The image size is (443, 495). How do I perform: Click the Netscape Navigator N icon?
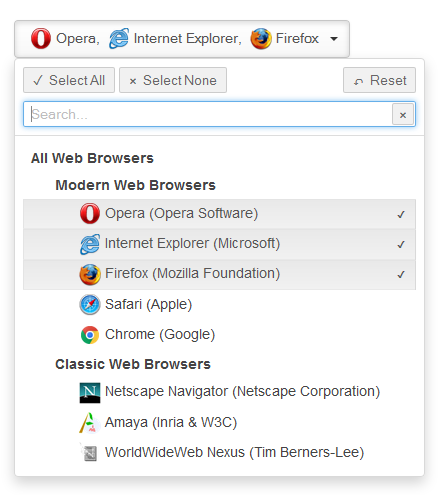pyautogui.click(x=90, y=393)
